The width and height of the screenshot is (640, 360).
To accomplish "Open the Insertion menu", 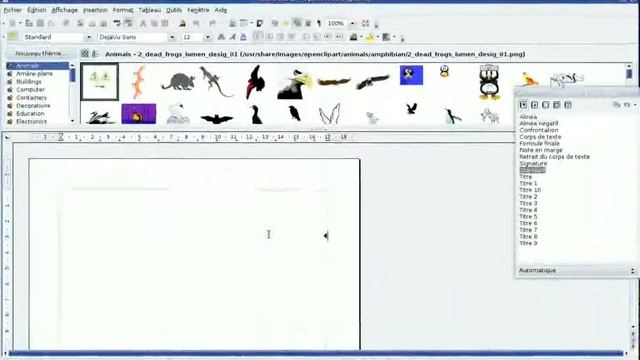I will click(96, 10).
